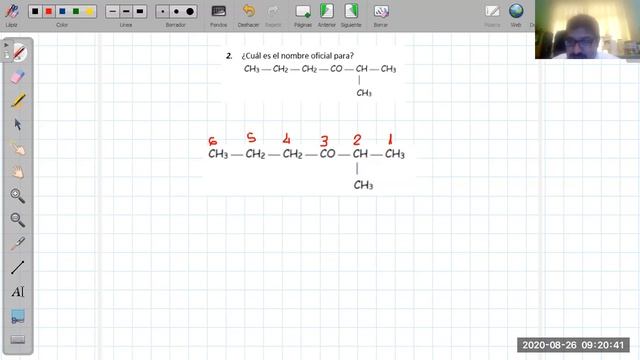The image size is (640, 360).
Task: Click the webcam video thumbnail
Action: [587, 29]
